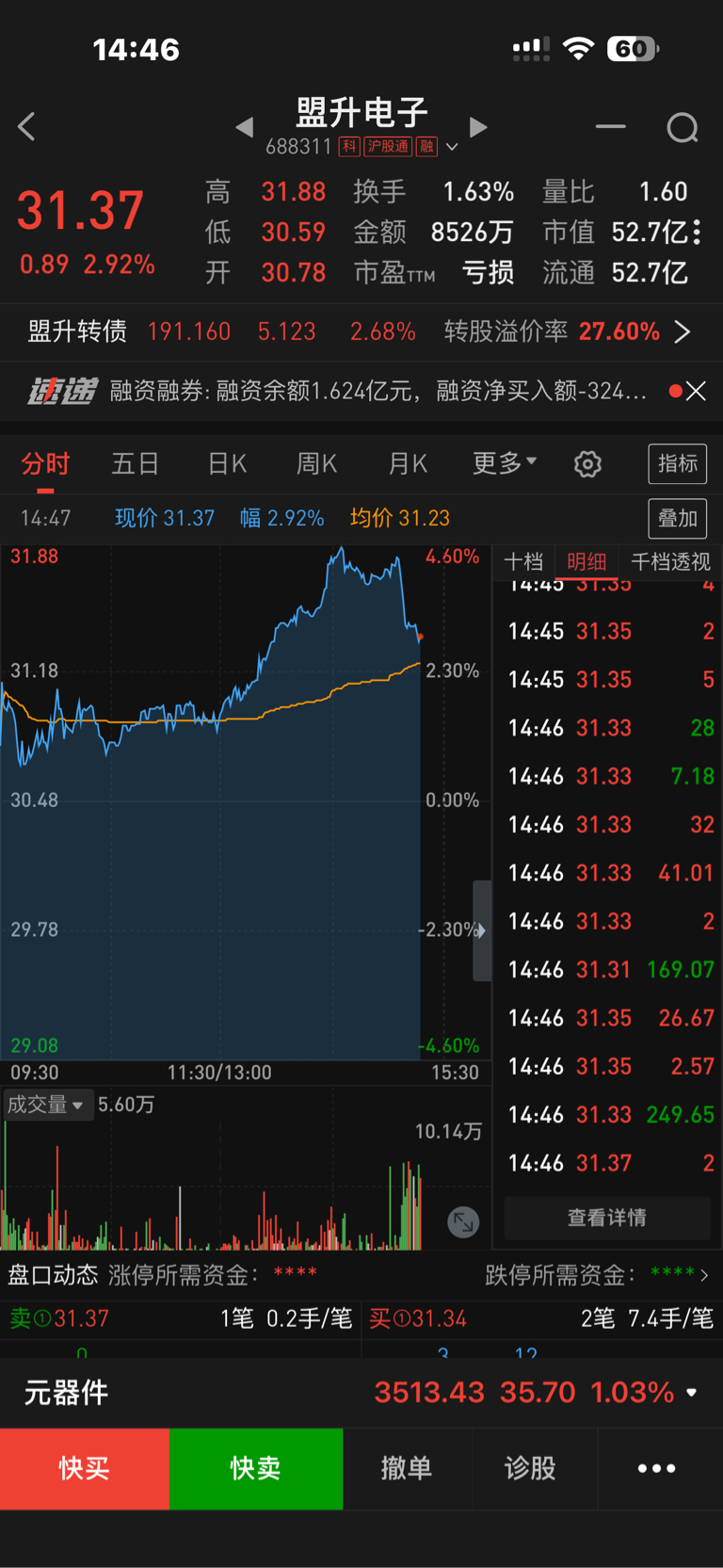Select the 分时 chart tab

pos(45,463)
